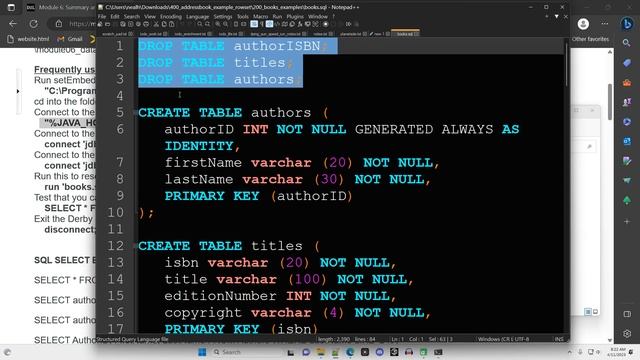Click the browser page vertical scrollbar thumb
This screenshot has height=360, width=640.
[610, 102]
